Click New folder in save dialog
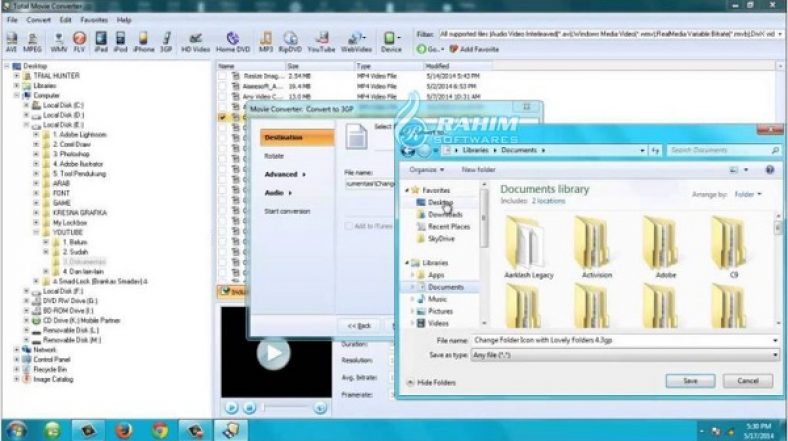 478,170
